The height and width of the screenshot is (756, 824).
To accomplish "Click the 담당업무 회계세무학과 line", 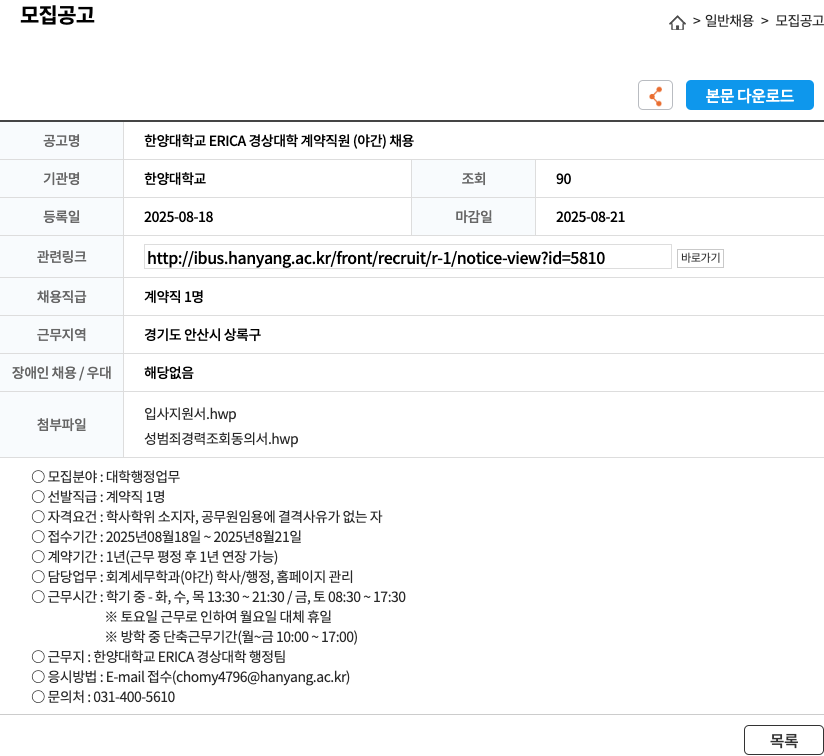I will (192, 576).
